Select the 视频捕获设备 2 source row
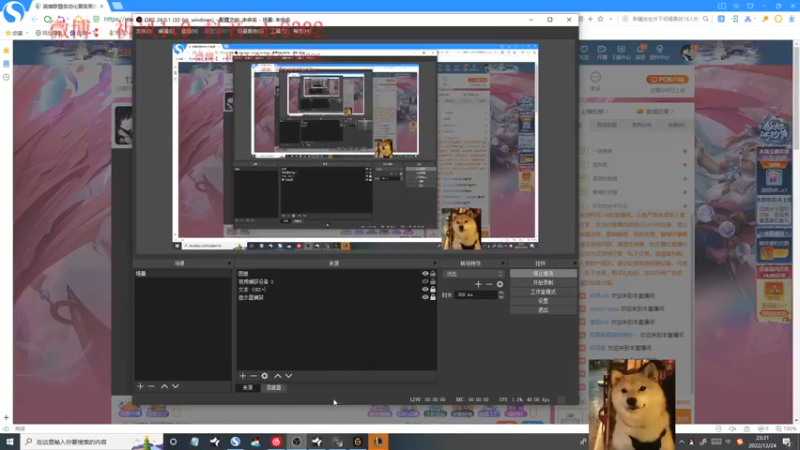This screenshot has height=450, width=800. pyautogui.click(x=337, y=281)
